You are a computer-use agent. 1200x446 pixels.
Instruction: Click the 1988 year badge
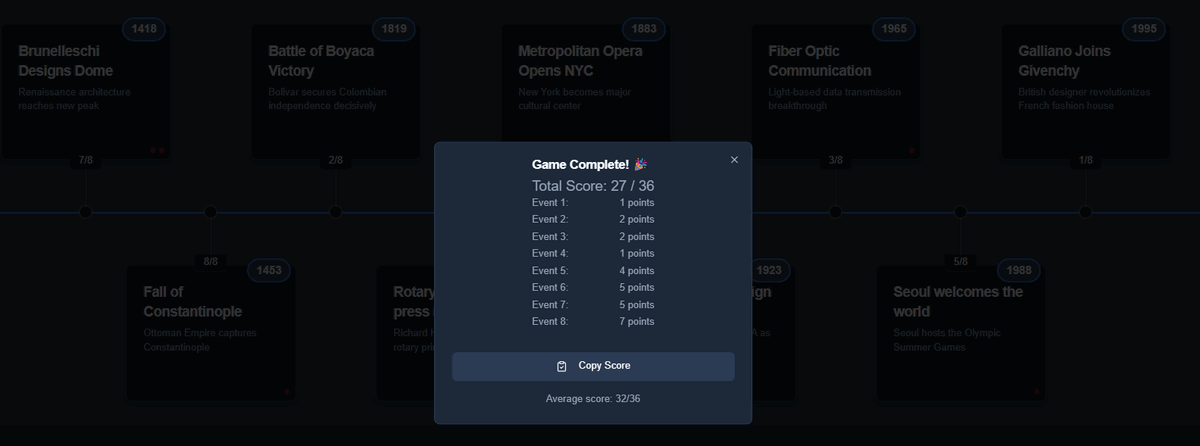click(x=1019, y=270)
